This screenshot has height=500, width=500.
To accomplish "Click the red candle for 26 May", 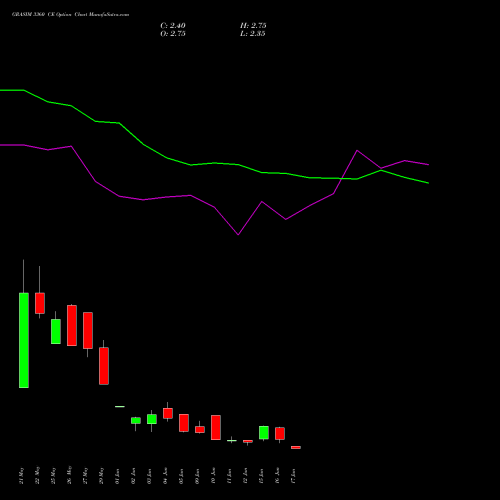I will [72, 325].
